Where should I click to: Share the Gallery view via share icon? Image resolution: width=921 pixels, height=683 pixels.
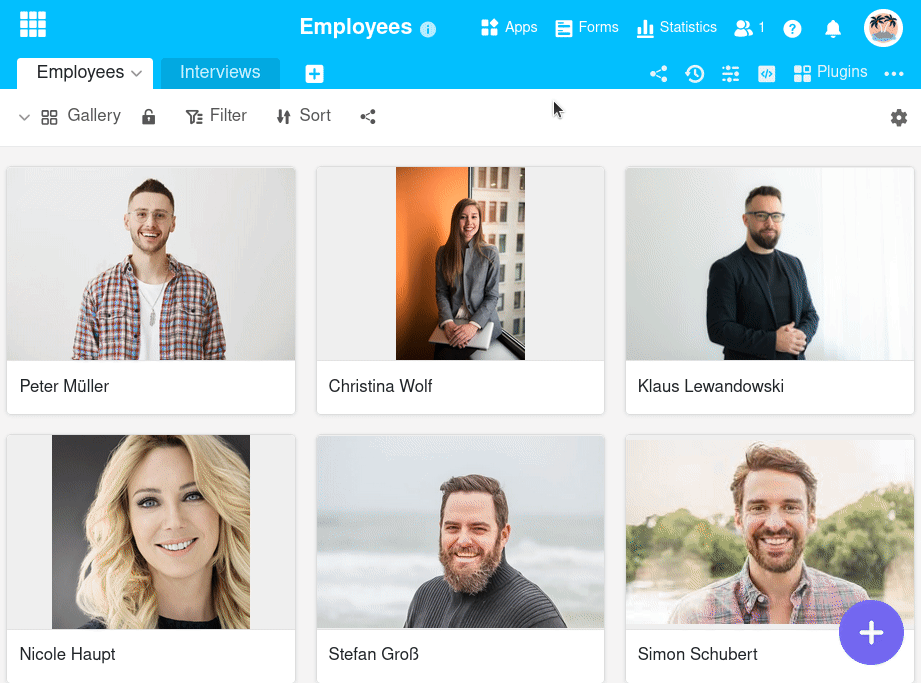tap(368, 117)
